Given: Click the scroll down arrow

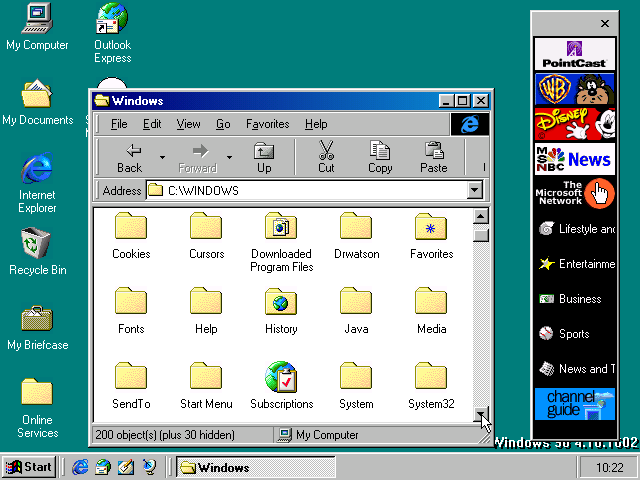Looking at the screenshot, I should coord(481,414).
